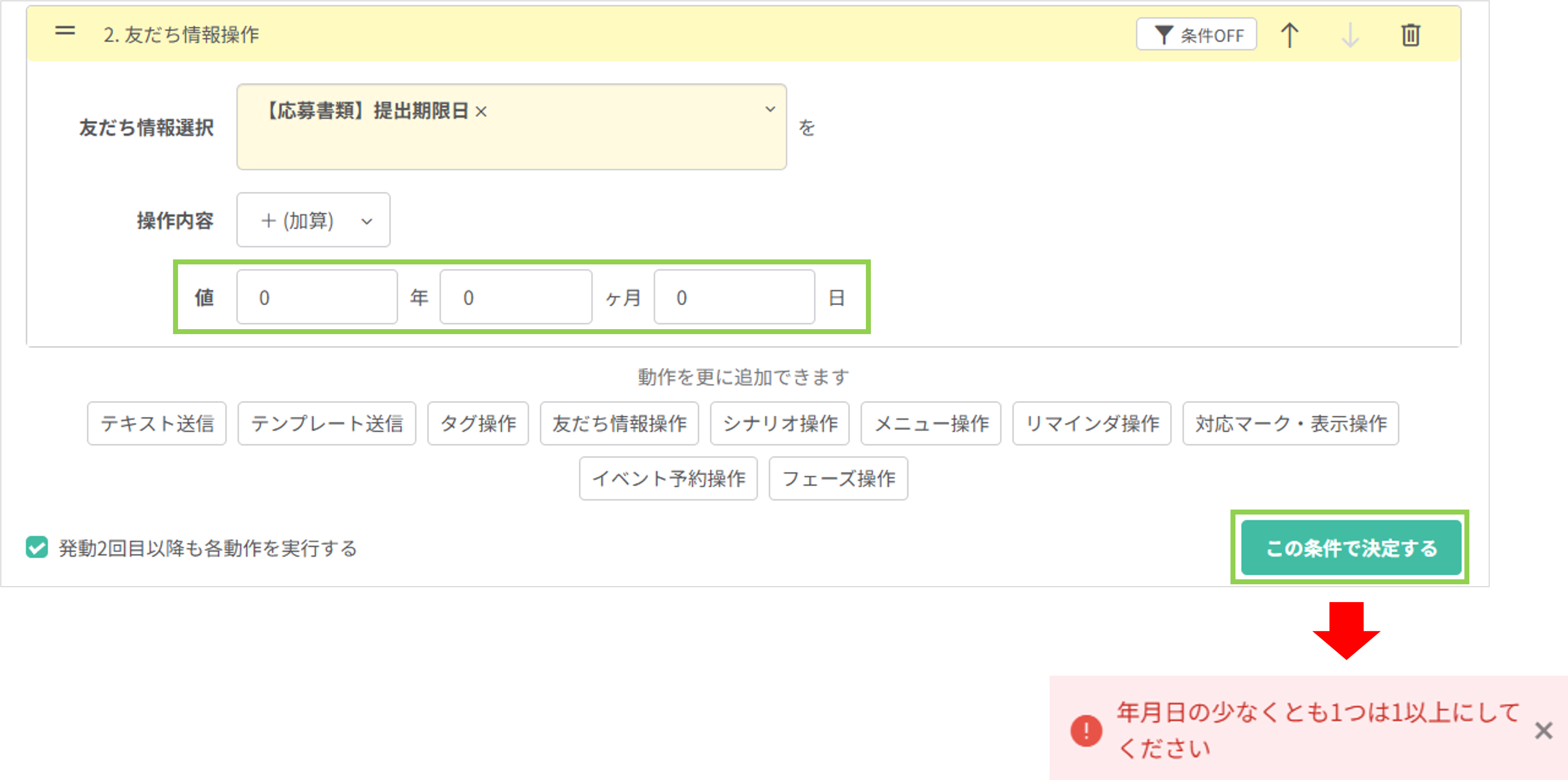1568x780 pixels.
Task: Add a タグ操作 action
Action: pyautogui.click(x=478, y=424)
